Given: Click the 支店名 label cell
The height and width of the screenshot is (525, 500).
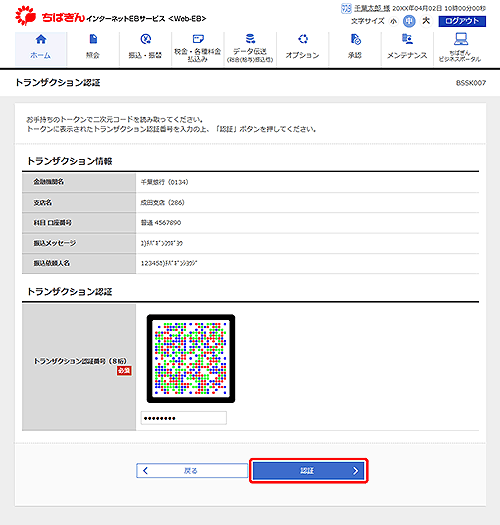Looking at the screenshot, I should point(79,203).
